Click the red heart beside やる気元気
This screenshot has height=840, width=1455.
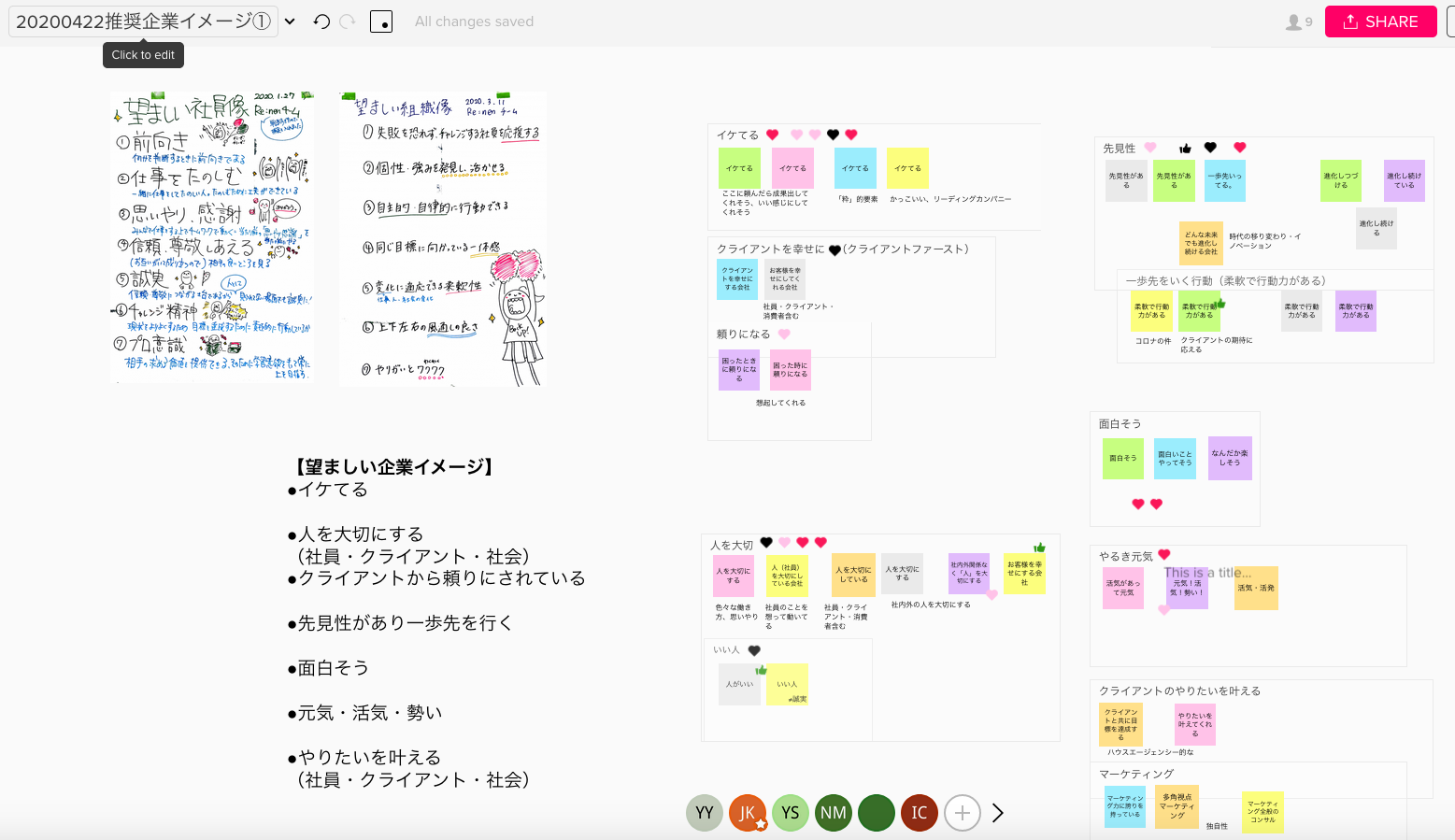point(1164,554)
